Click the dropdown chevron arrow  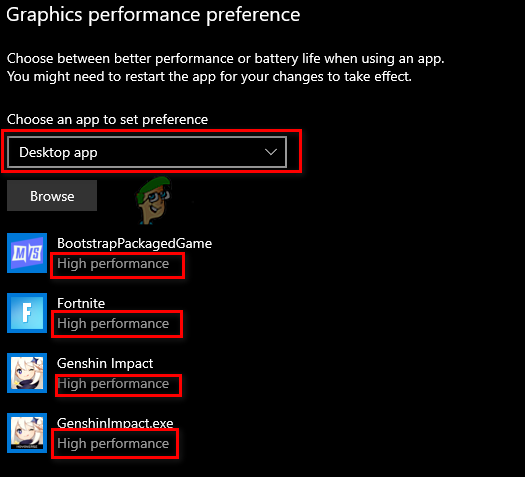coord(271,152)
